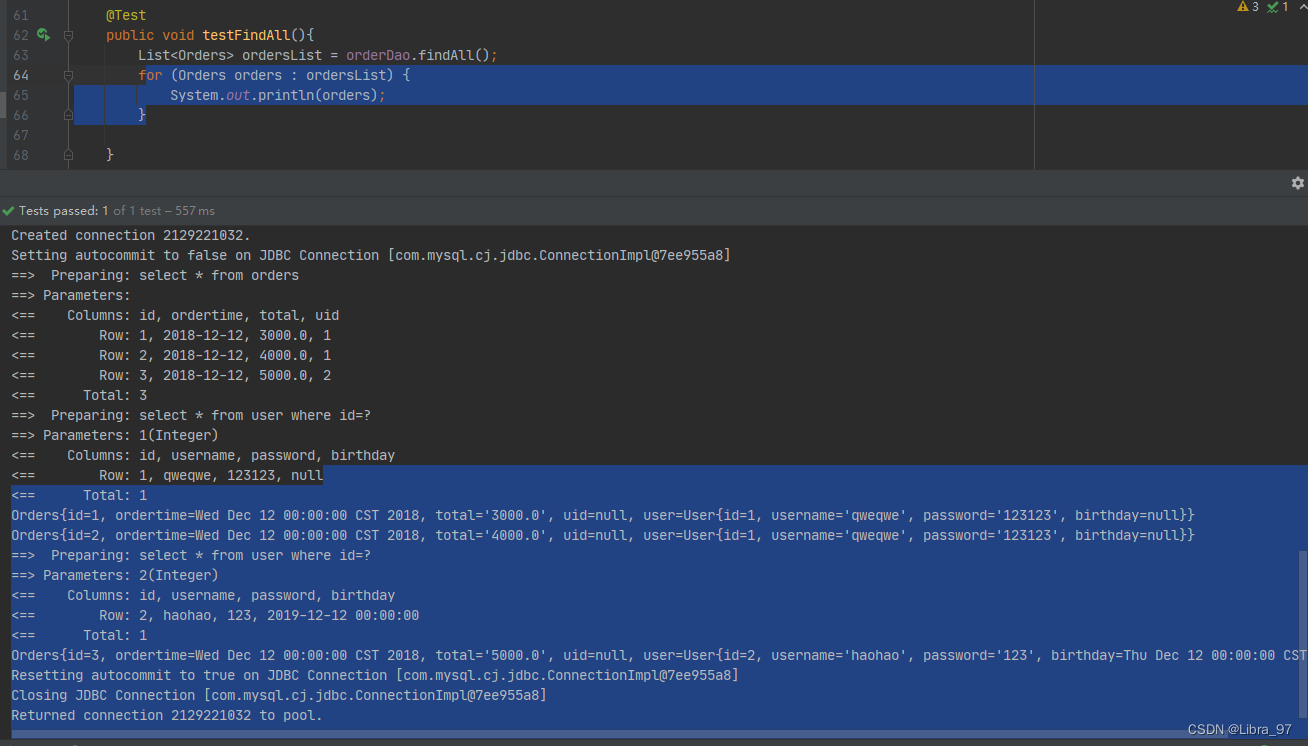Image resolution: width=1308 pixels, height=746 pixels.
Task: Click row '1, qweqwe, 123123, null'
Action: tap(167, 475)
